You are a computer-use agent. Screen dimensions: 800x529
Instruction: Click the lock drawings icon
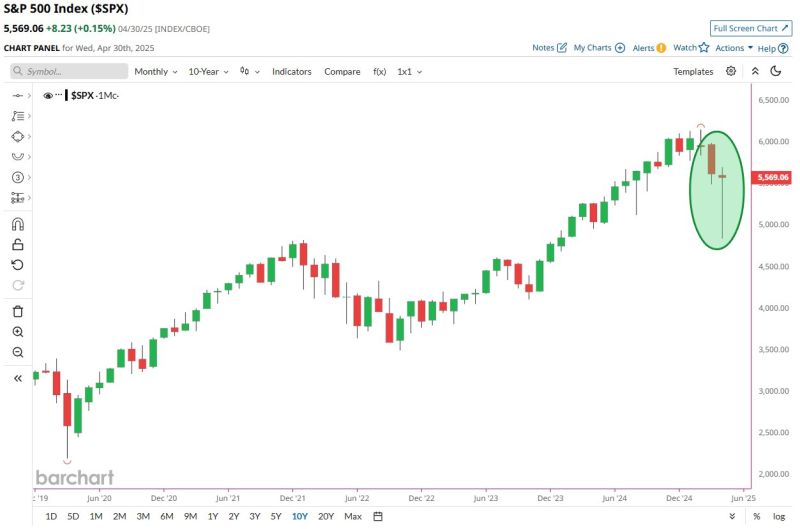pos(17,244)
